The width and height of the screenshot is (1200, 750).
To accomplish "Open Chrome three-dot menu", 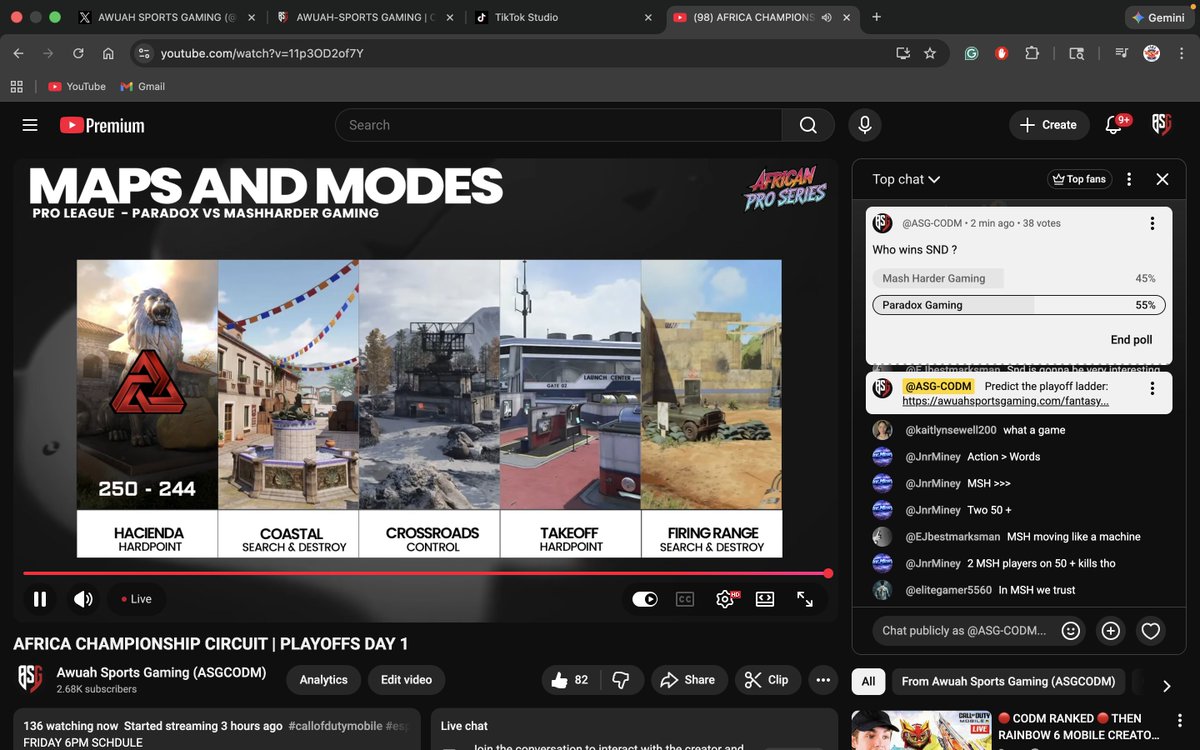I will pyautogui.click(x=1182, y=53).
